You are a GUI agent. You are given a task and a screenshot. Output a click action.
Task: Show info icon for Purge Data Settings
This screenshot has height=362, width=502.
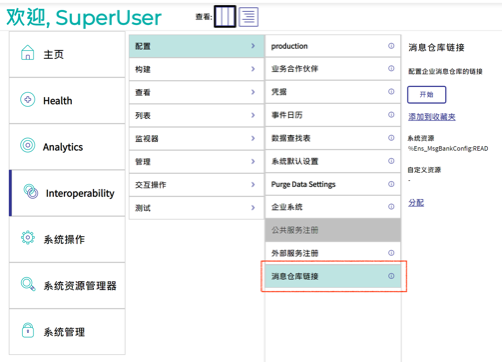pyautogui.click(x=391, y=184)
